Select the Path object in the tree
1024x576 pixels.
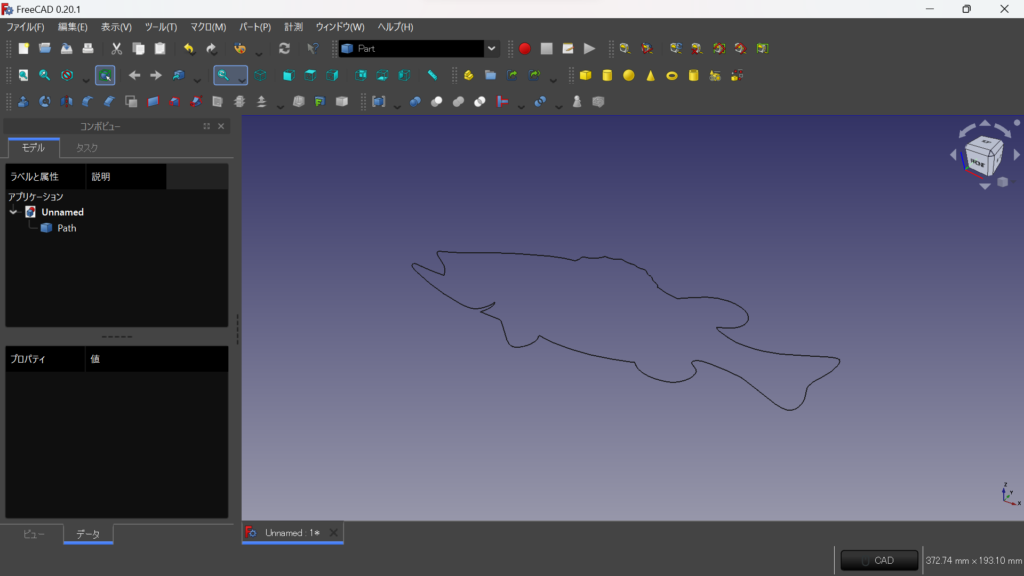click(66, 228)
